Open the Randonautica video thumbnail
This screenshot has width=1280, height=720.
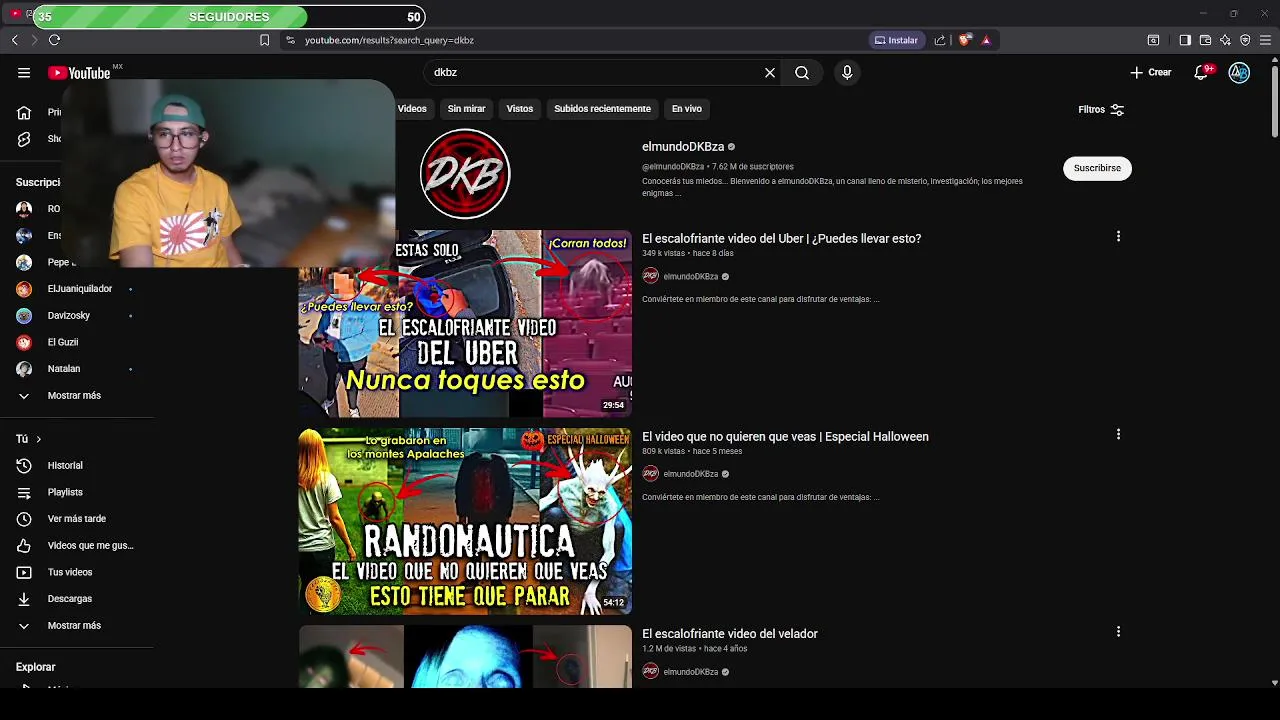point(465,522)
